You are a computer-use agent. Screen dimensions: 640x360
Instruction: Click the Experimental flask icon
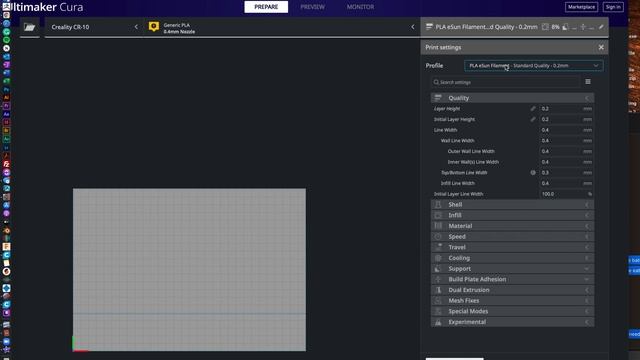click(438, 322)
